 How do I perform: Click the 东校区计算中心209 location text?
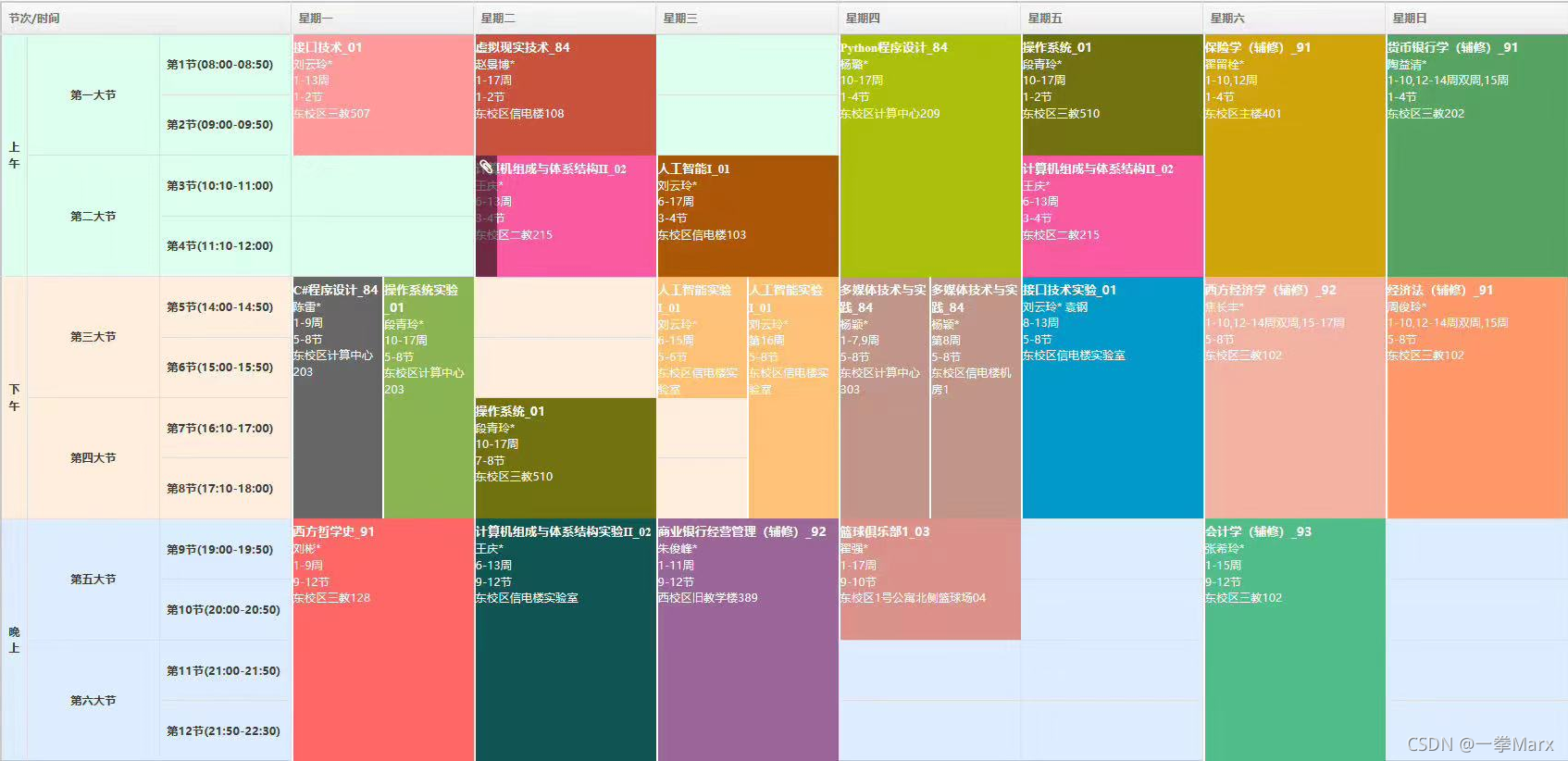(890, 114)
